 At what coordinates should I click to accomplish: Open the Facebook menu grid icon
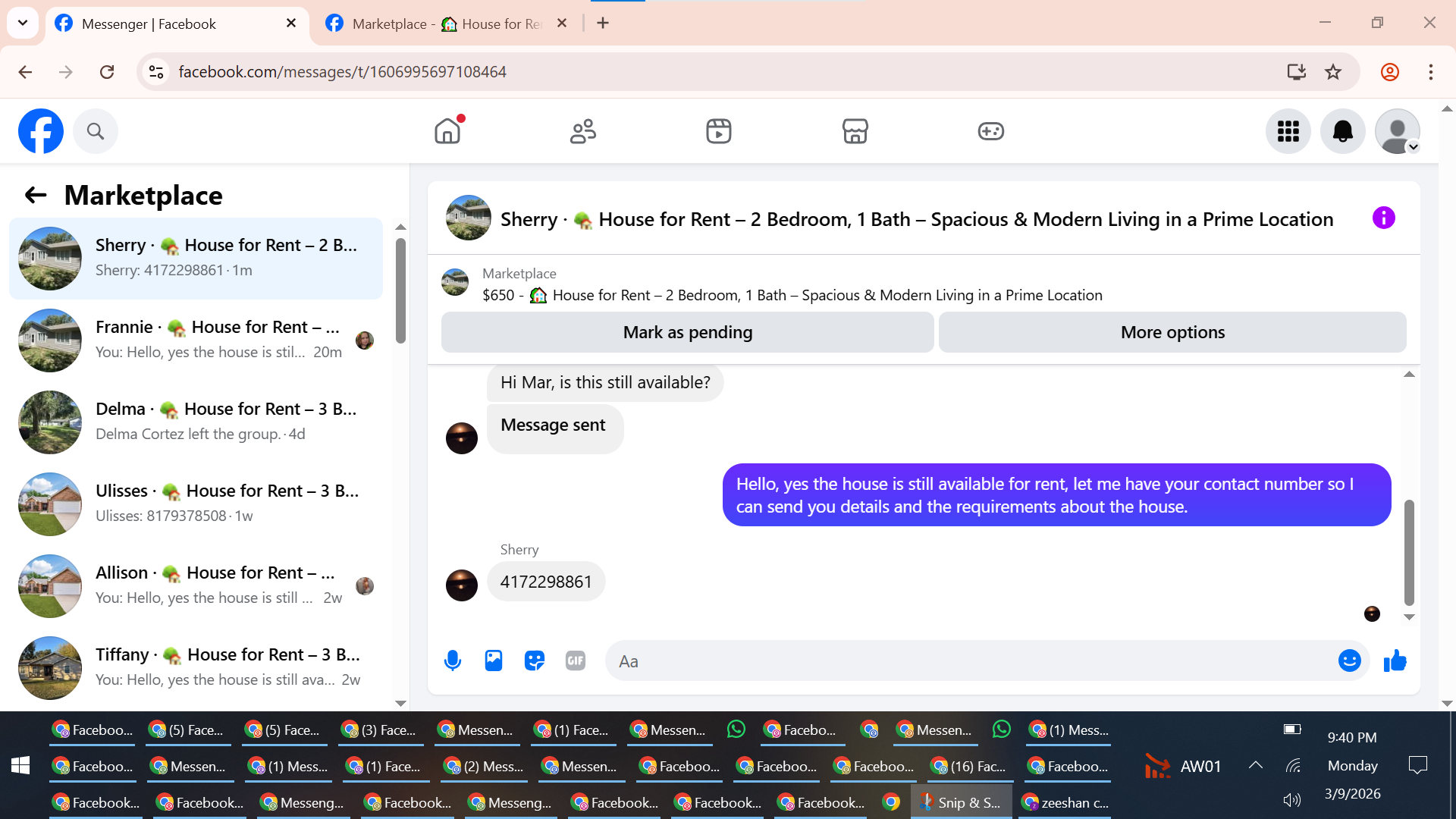click(x=1288, y=131)
